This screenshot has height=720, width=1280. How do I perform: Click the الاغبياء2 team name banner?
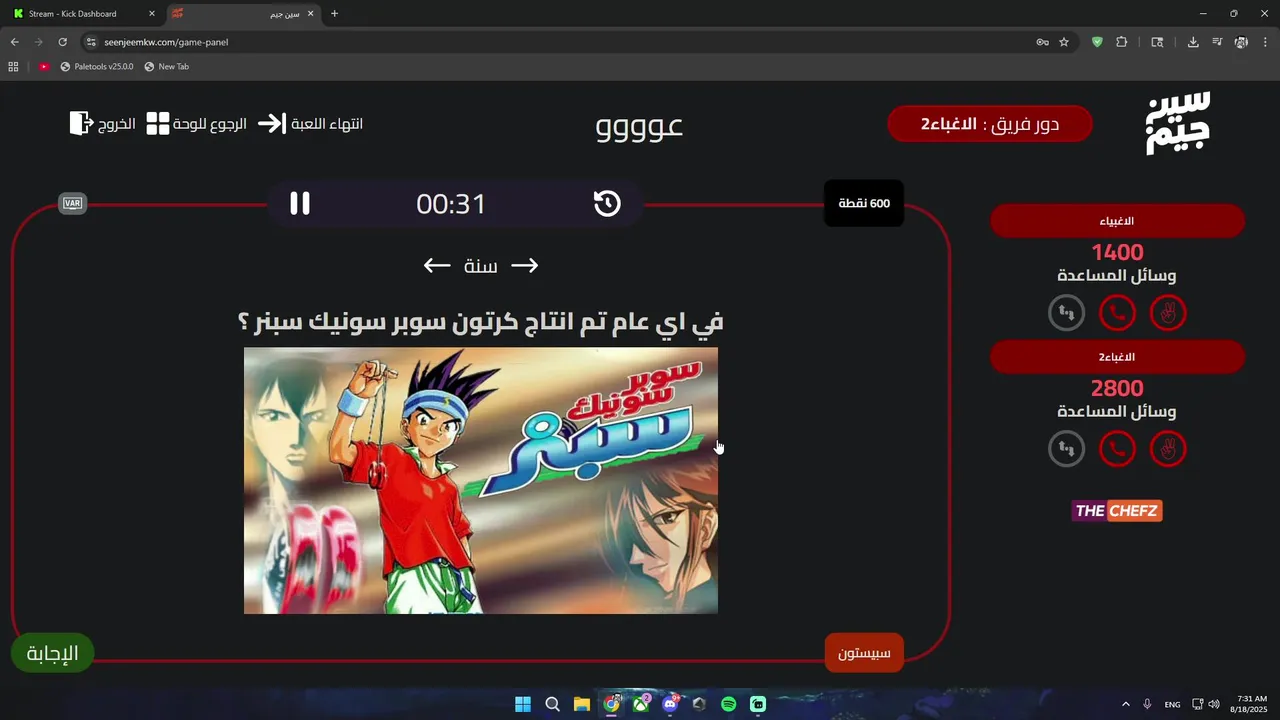click(x=1117, y=357)
